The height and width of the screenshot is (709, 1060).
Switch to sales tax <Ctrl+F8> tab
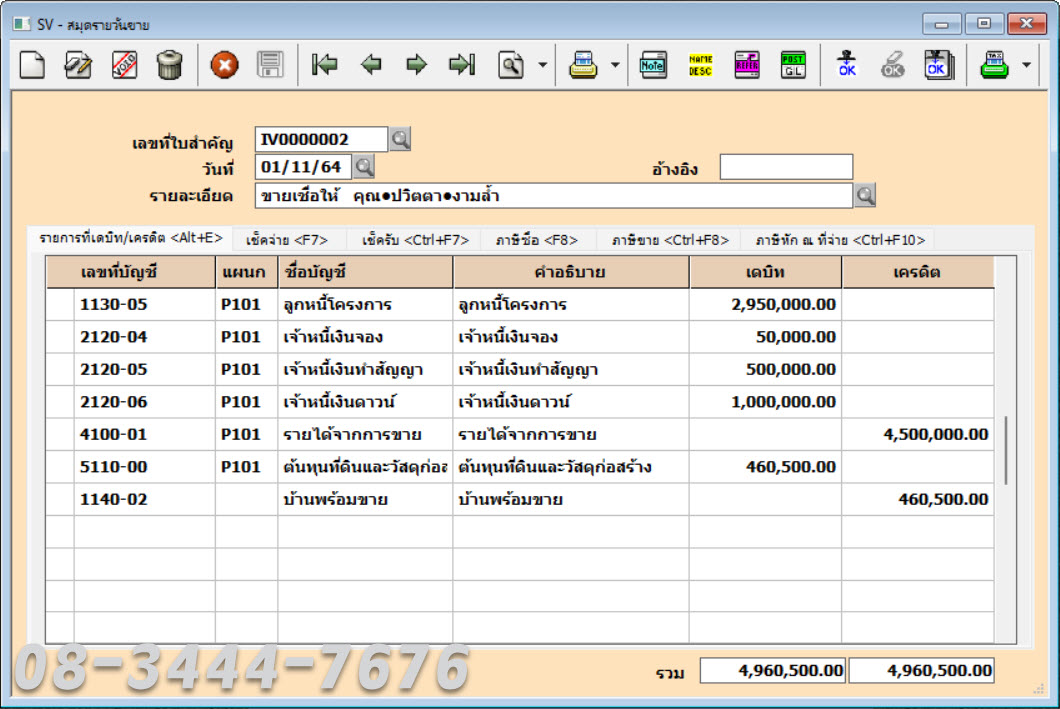tap(670, 240)
